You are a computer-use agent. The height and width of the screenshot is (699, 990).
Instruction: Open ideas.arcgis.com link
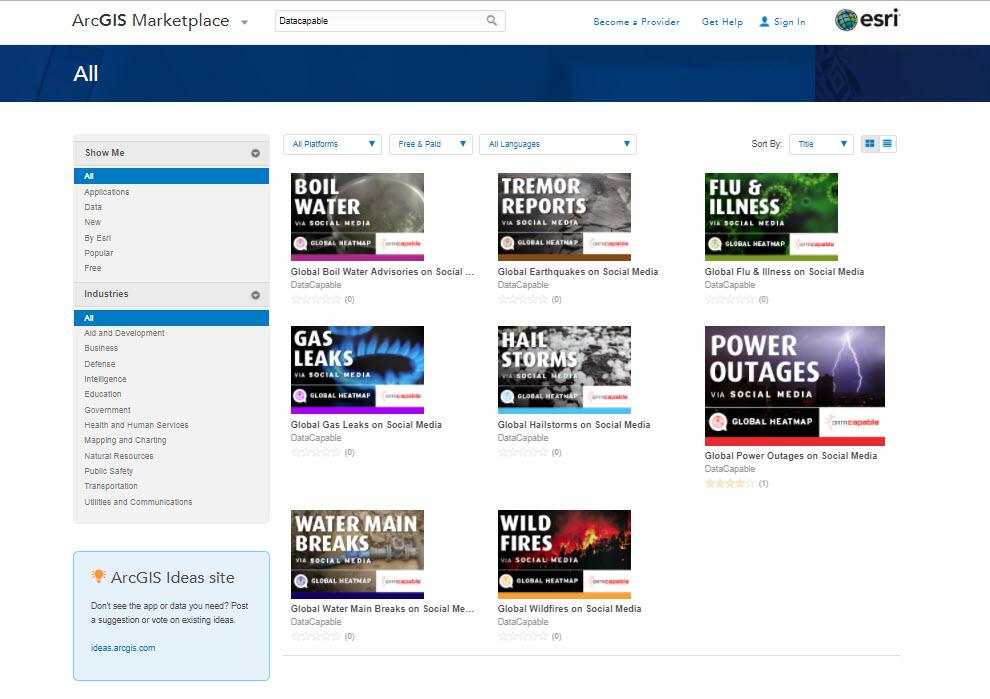click(x=123, y=648)
